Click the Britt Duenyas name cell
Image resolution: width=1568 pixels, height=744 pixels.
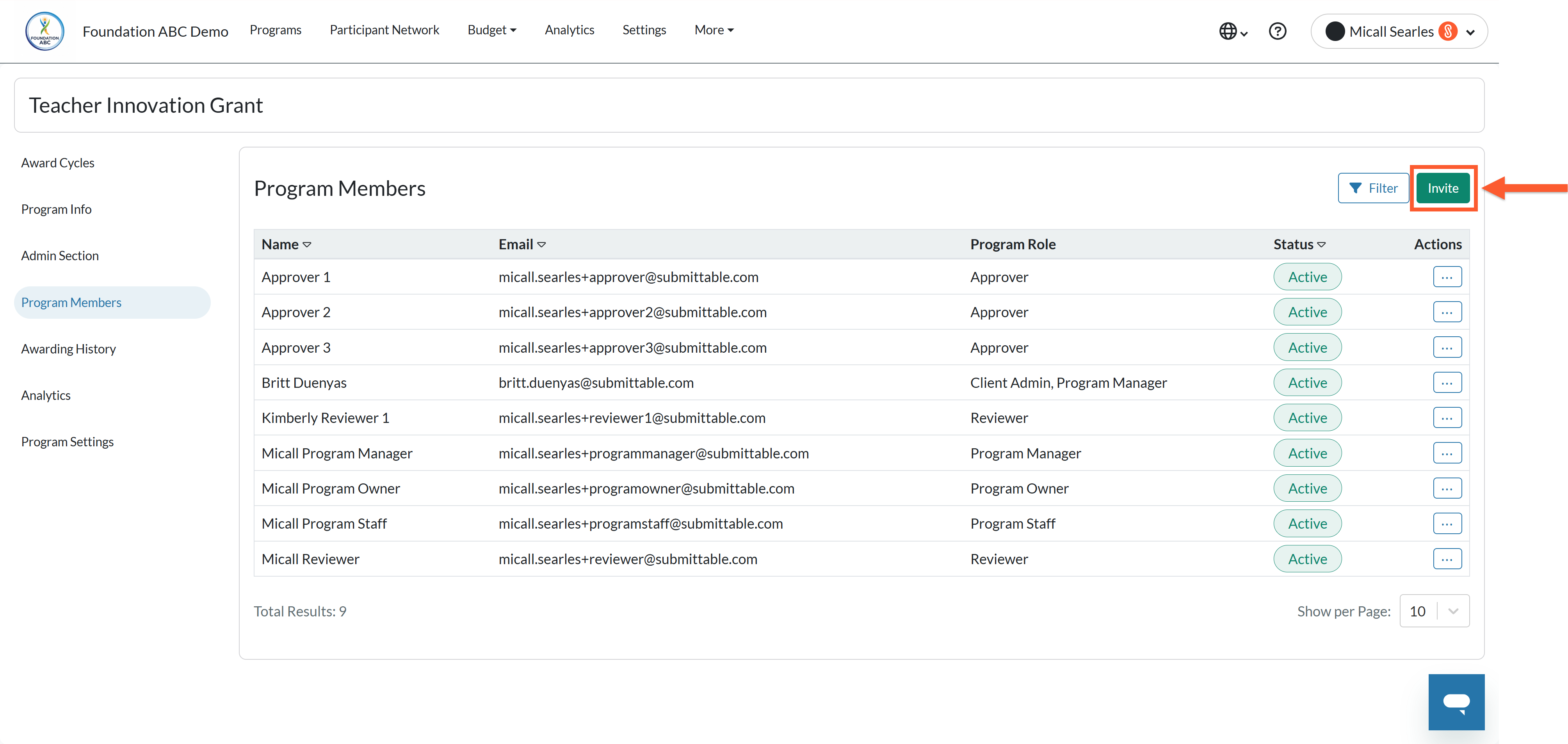[x=304, y=383]
